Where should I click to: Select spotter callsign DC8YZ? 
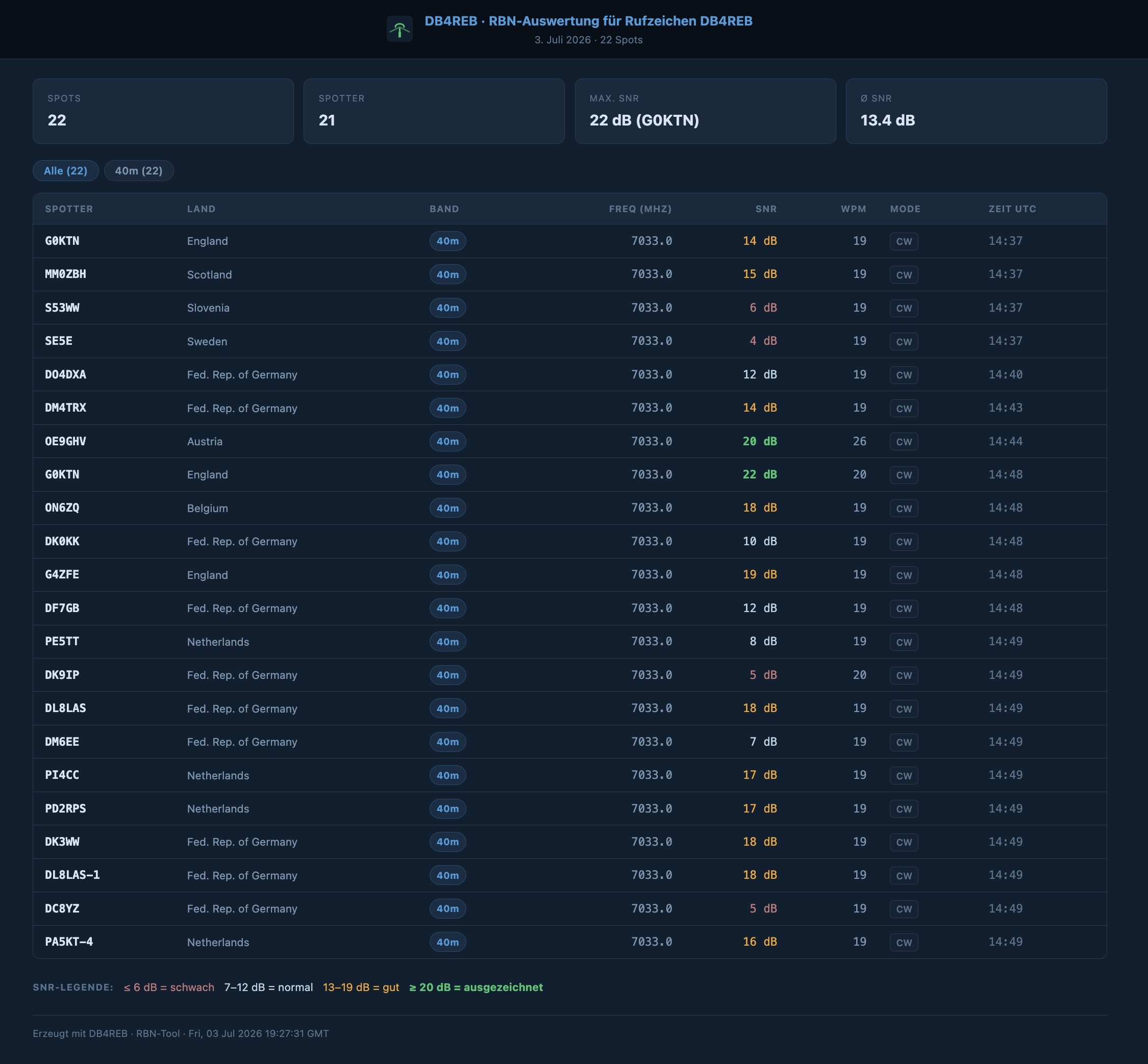62,908
